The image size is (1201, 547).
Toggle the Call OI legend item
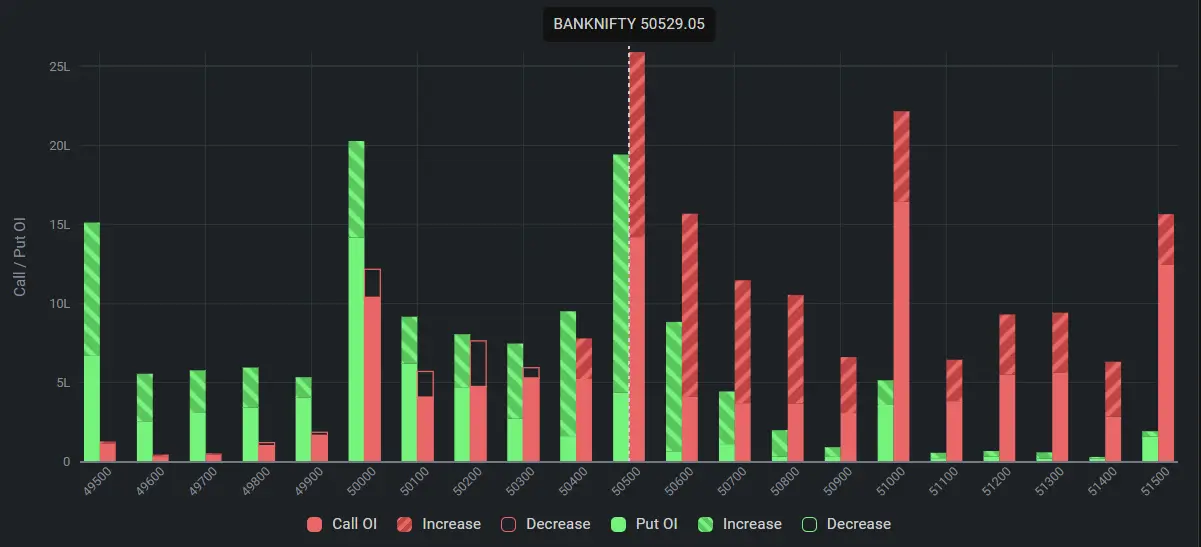click(345, 524)
